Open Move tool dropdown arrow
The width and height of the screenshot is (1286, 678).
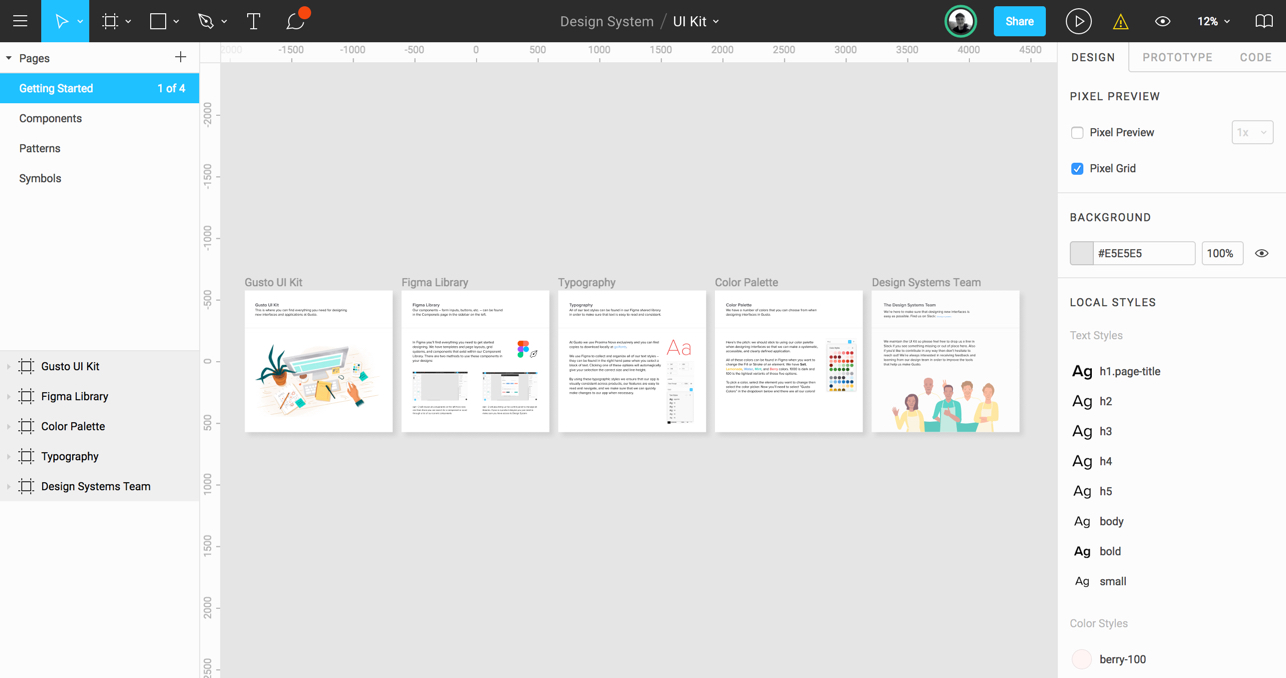click(x=80, y=22)
